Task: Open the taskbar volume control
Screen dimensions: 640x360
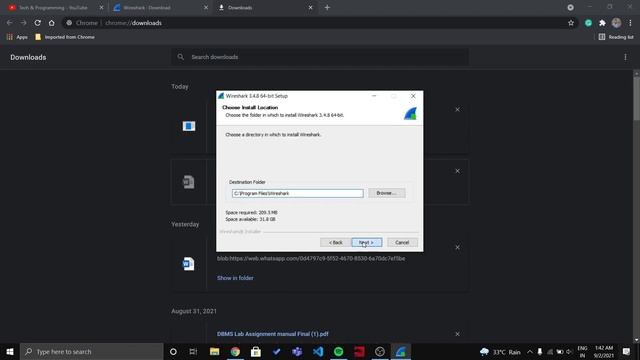Action: coord(569,352)
